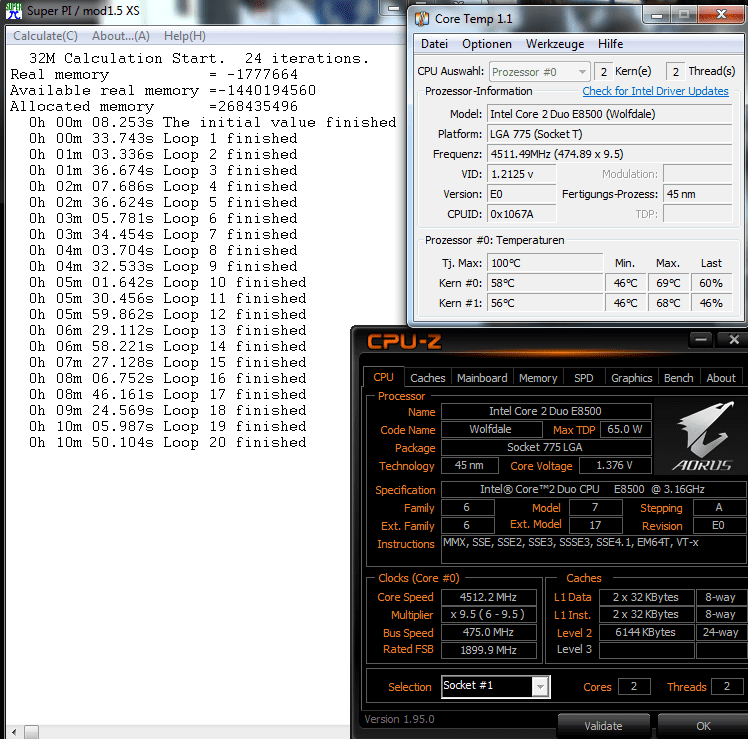Click the Multiplier value x 9.5 (6 - 9.5)

click(488, 614)
